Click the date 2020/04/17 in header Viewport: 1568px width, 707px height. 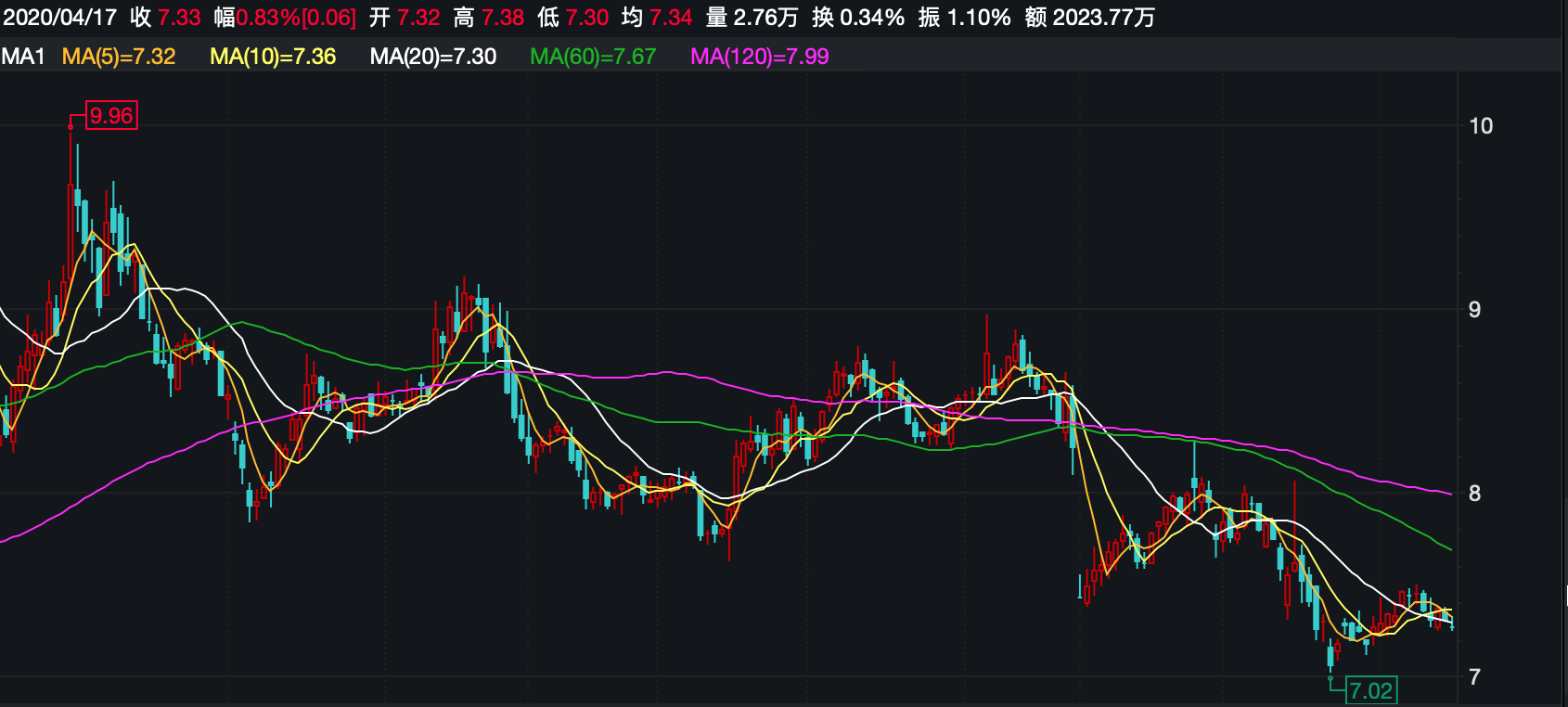click(59, 18)
